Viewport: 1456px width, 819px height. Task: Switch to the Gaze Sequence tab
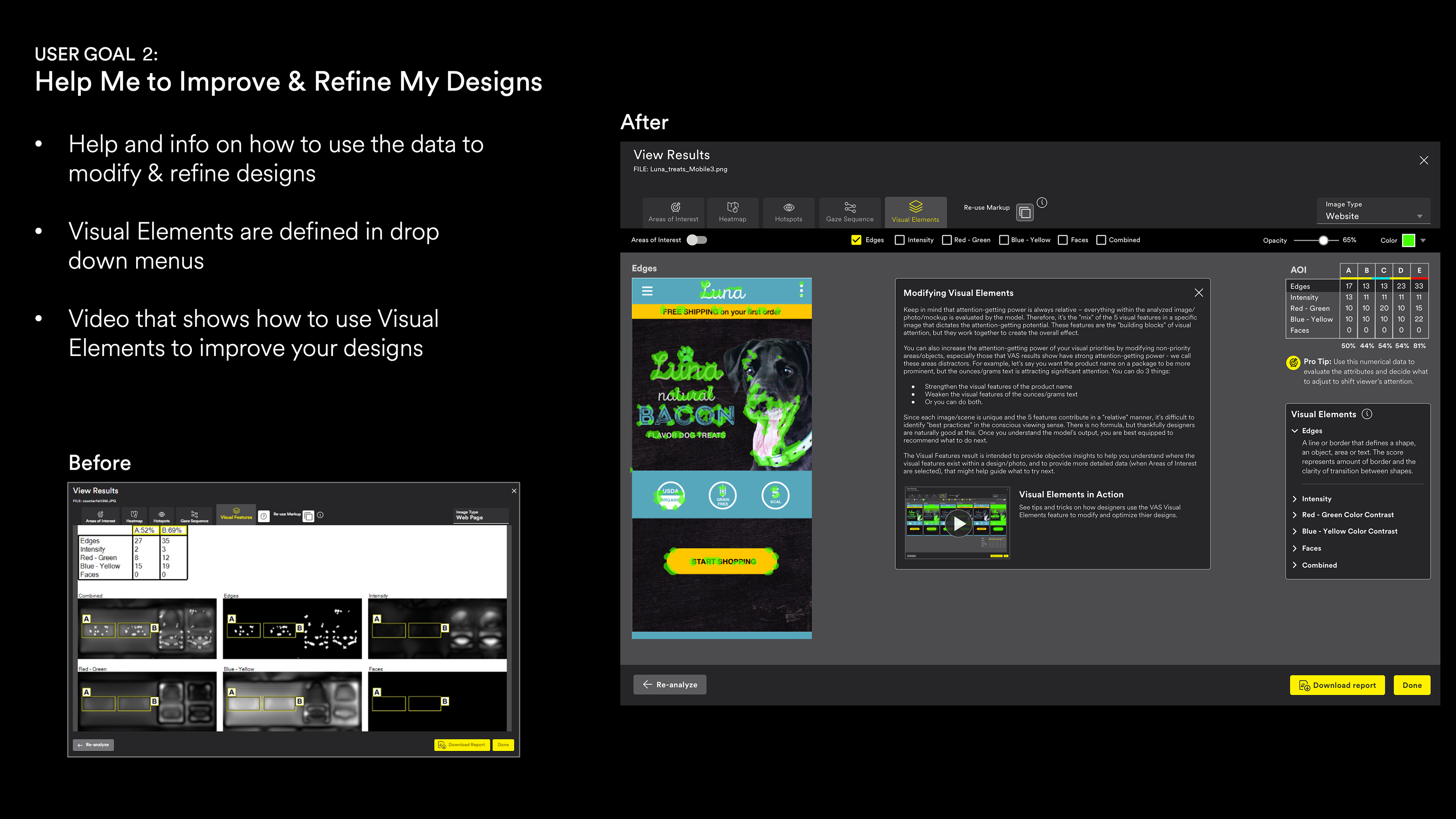(x=849, y=212)
